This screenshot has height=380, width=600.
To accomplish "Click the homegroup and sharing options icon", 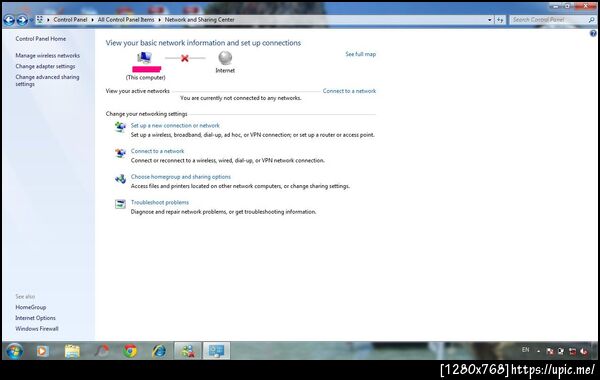I will click(120, 178).
